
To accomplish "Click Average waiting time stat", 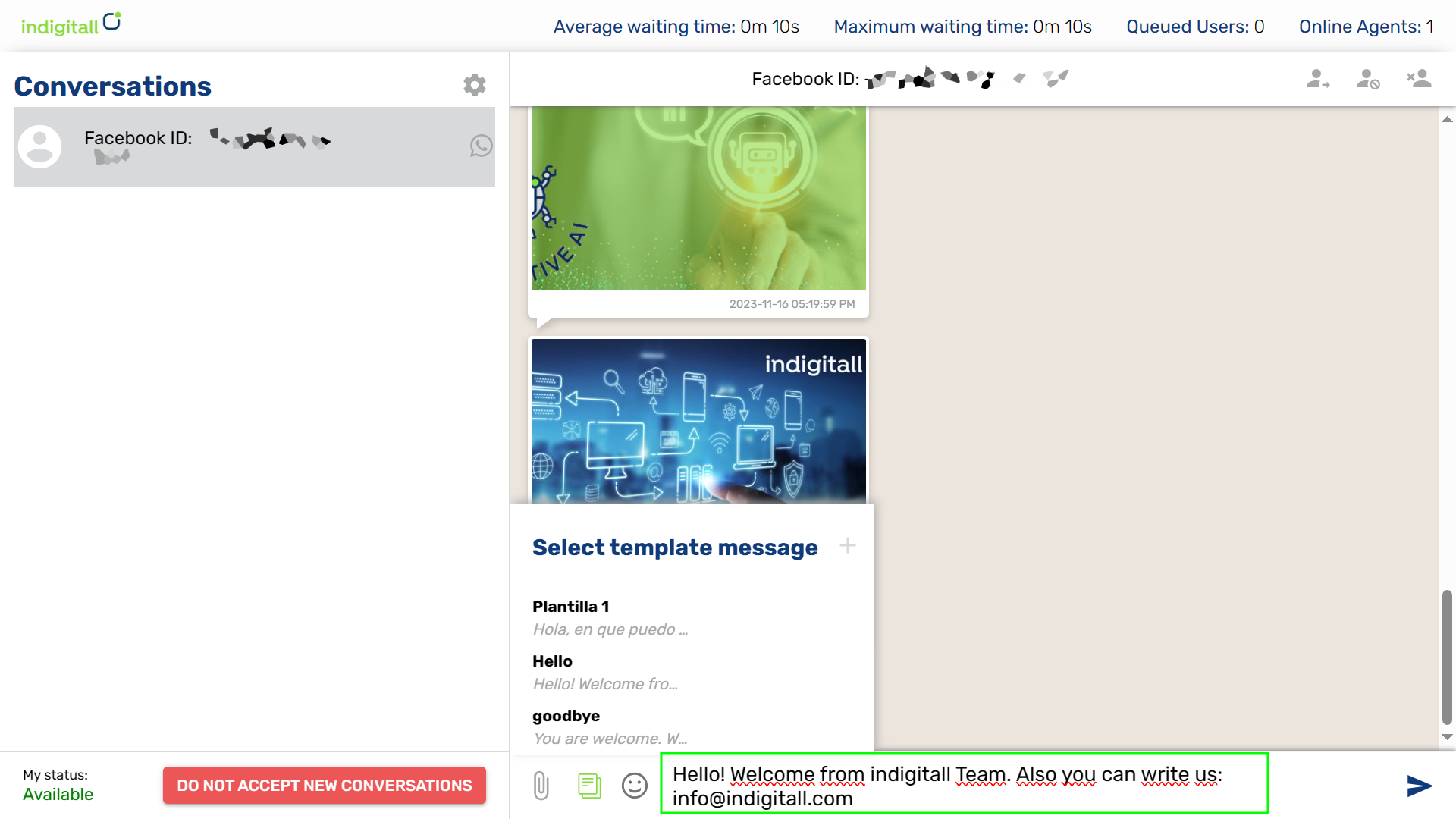I will 676,27.
